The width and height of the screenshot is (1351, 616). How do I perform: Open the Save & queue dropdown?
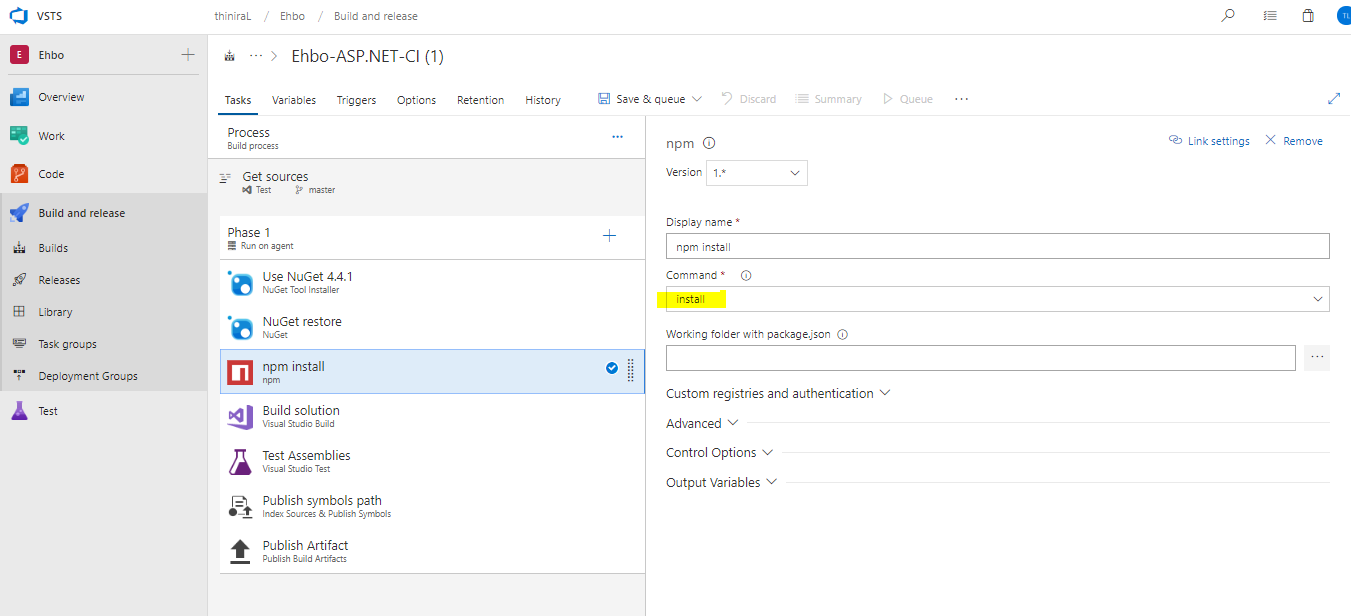pyautogui.click(x=650, y=99)
